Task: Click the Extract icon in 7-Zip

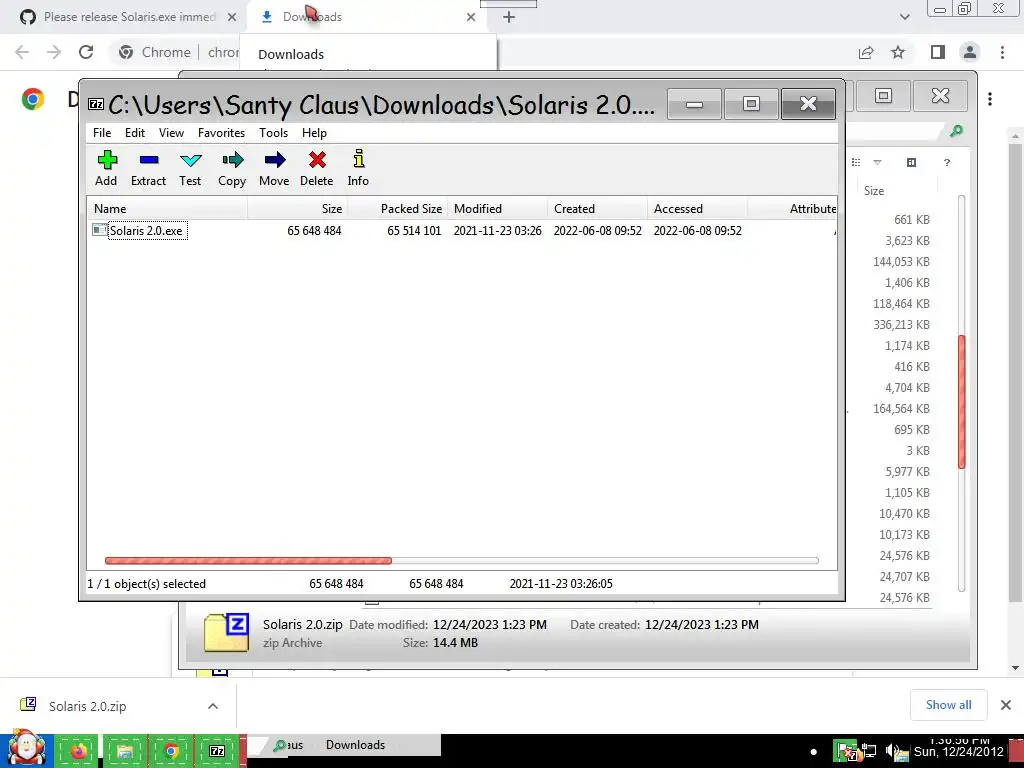Action: click(x=149, y=160)
